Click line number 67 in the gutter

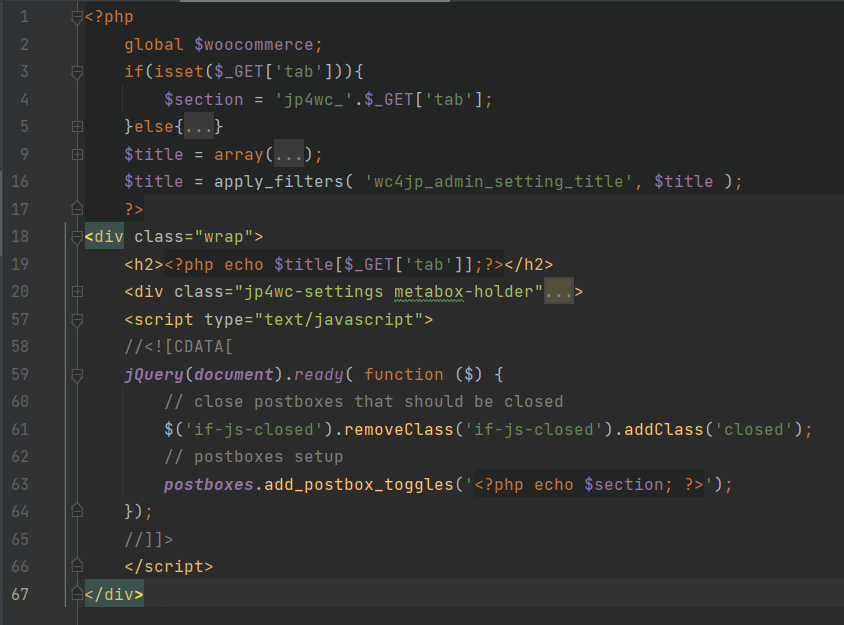[x=19, y=594]
